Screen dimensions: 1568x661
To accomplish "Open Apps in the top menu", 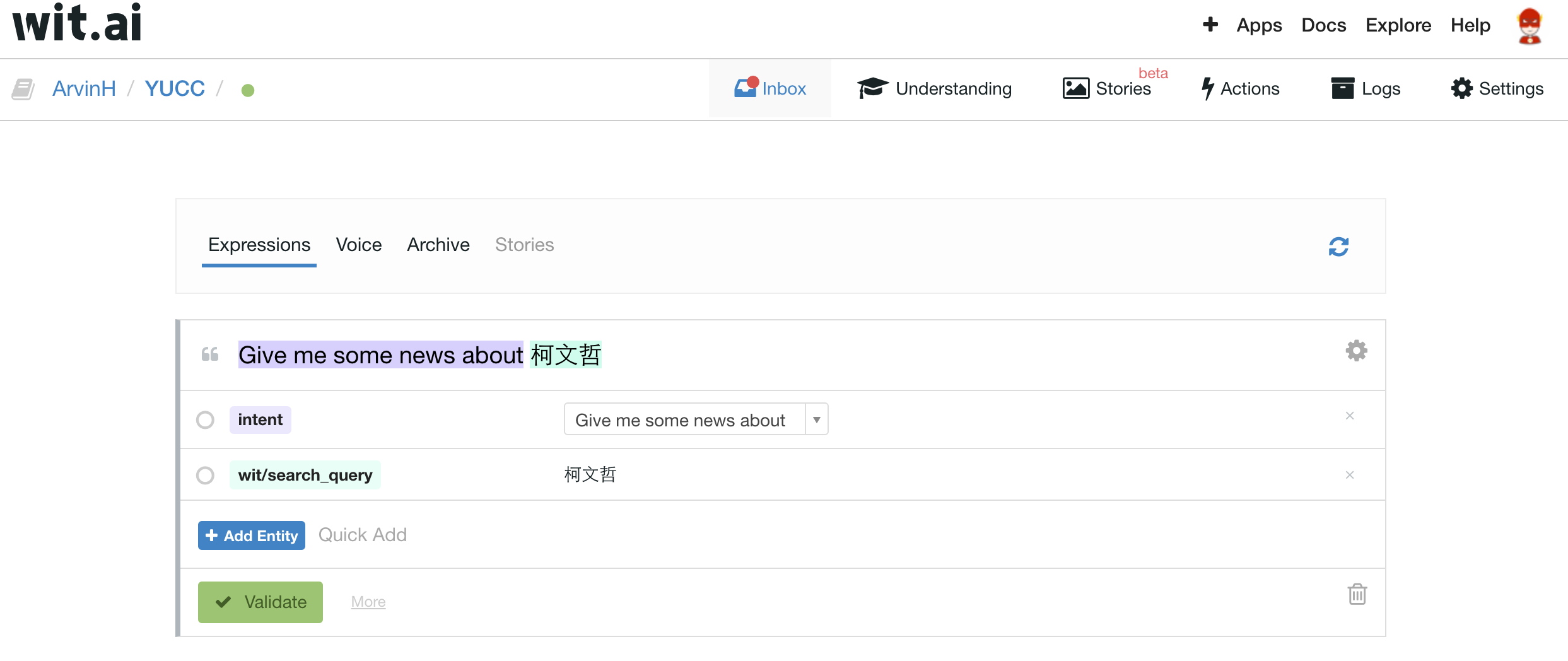I will coord(1259,25).
